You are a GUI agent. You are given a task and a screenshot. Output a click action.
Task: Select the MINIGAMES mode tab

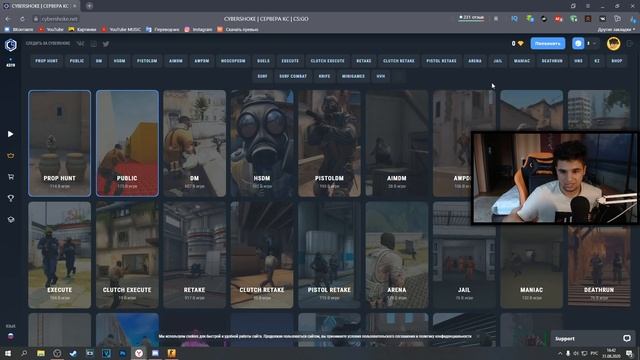(x=353, y=76)
